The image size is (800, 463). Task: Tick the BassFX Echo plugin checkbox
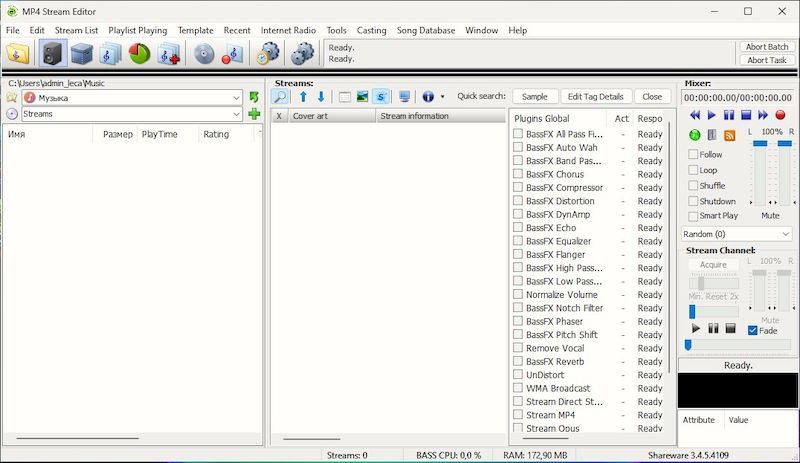(x=518, y=228)
